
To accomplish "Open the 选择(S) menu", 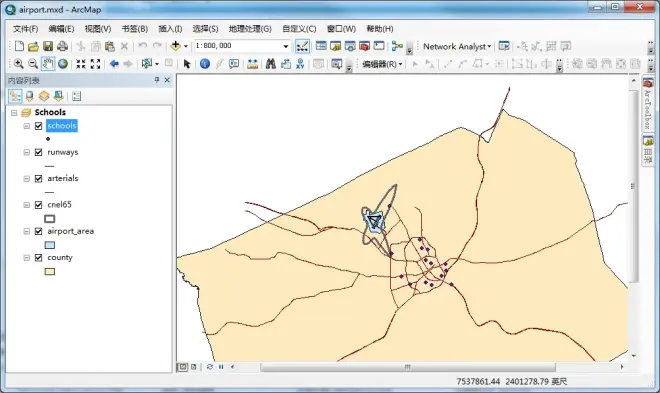I will [x=205, y=29].
